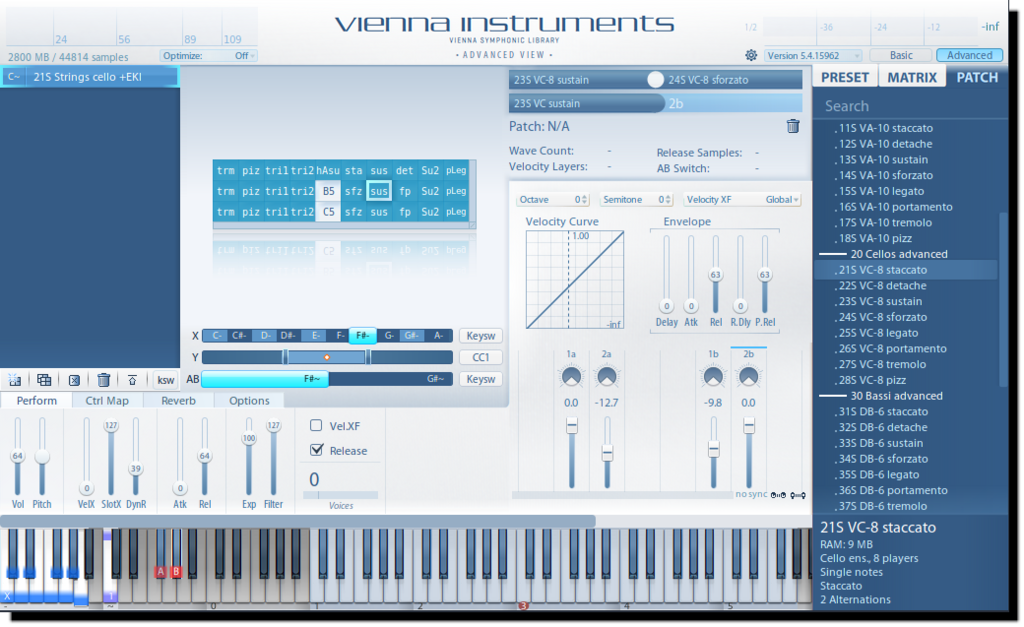Open the PRESET tab

pos(844,78)
